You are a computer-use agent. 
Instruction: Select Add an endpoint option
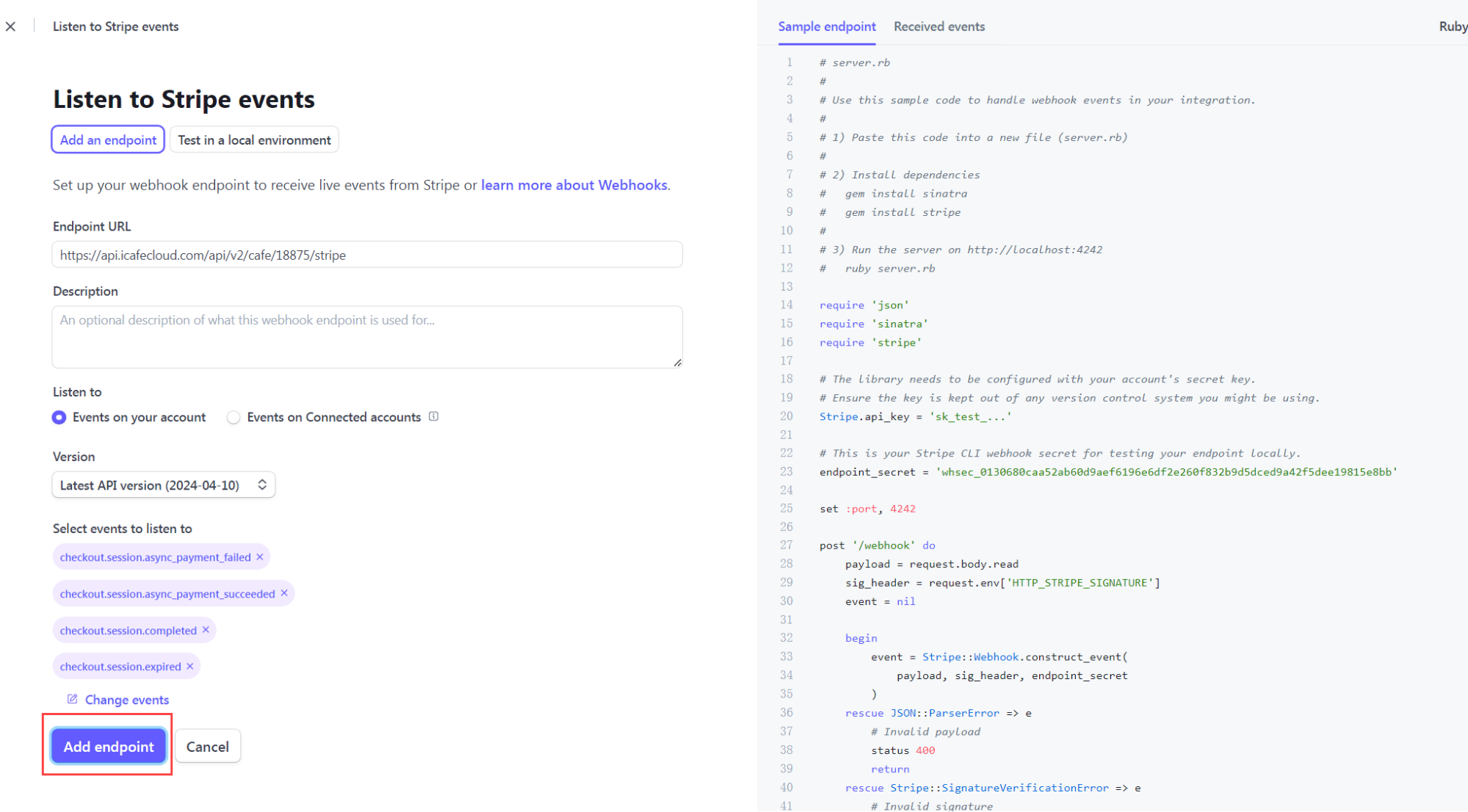(x=108, y=139)
